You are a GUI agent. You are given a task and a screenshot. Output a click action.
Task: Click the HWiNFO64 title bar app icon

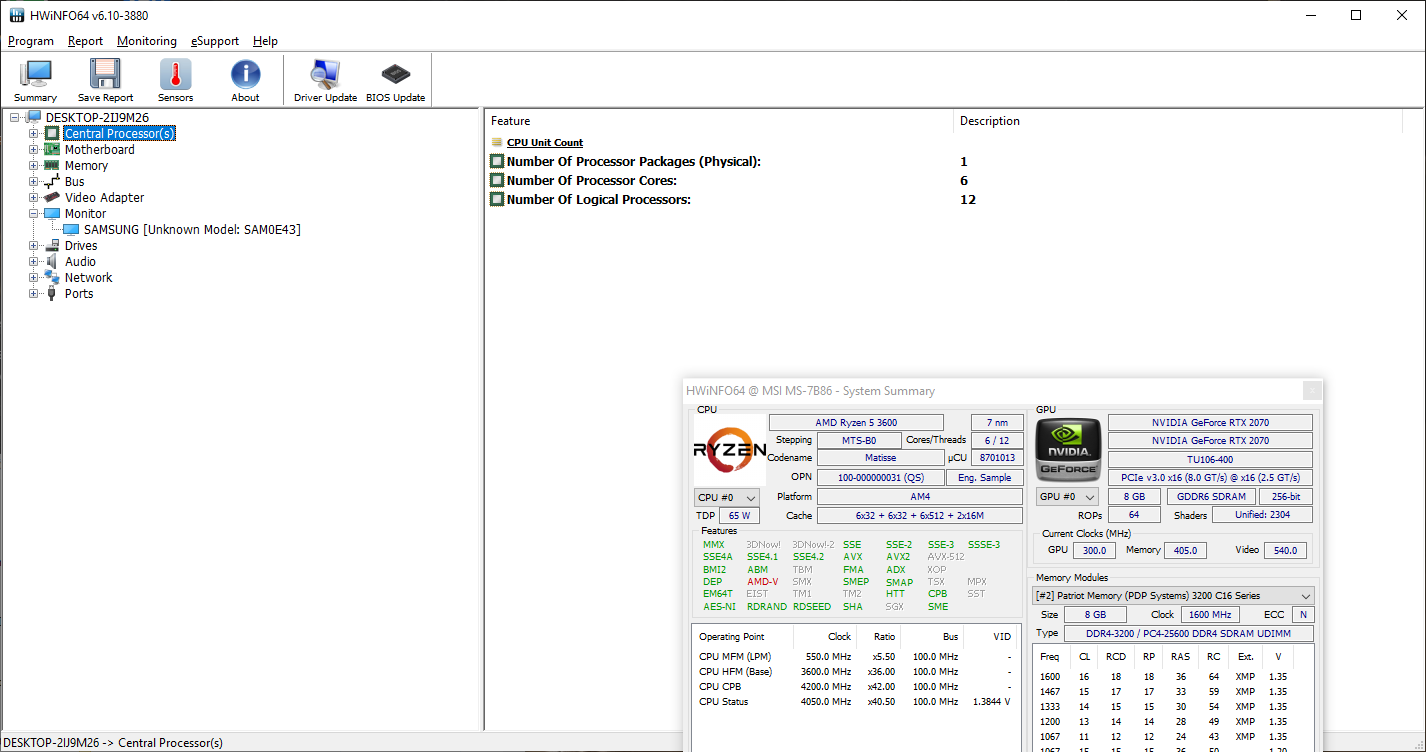point(16,15)
